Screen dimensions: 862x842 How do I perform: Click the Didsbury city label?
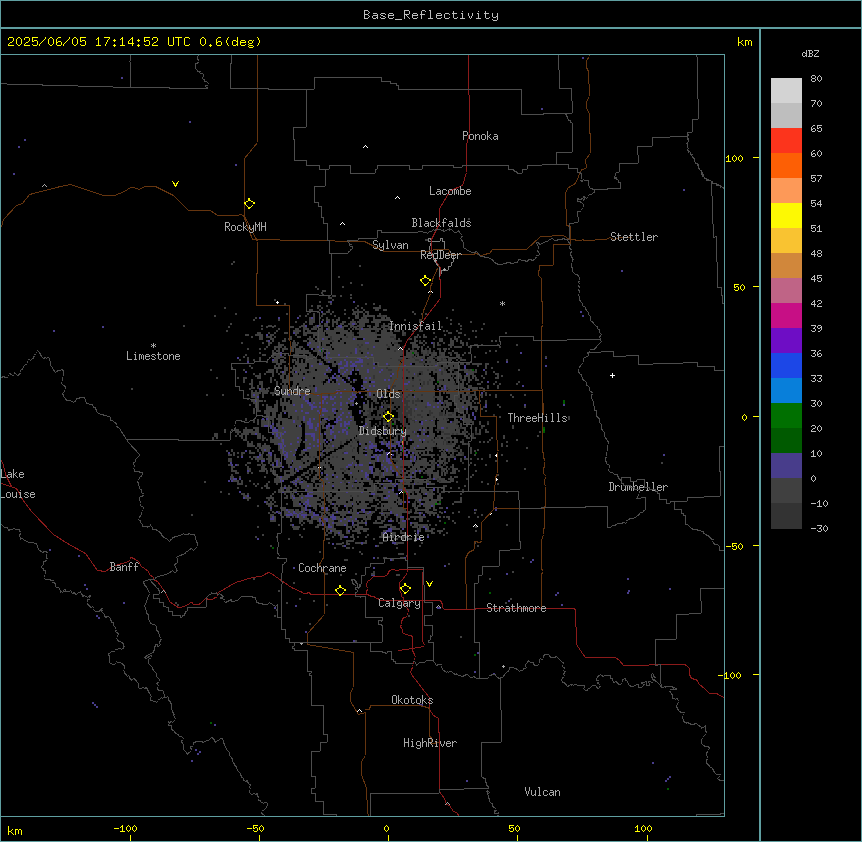coord(383,431)
